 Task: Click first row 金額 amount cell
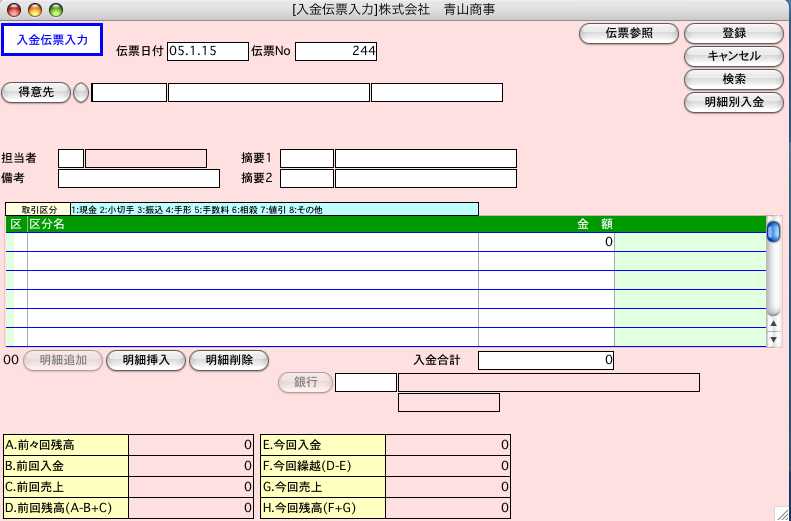pos(546,242)
